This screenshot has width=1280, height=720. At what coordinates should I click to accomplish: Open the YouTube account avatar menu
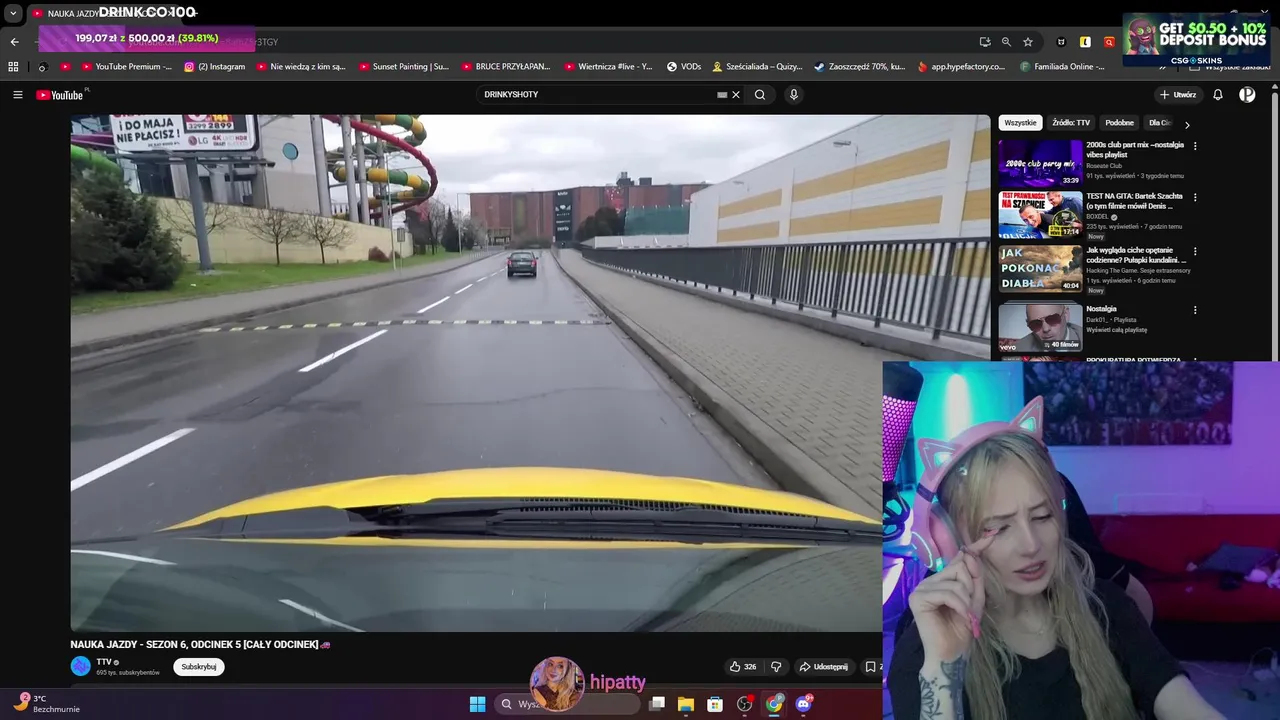click(1247, 95)
